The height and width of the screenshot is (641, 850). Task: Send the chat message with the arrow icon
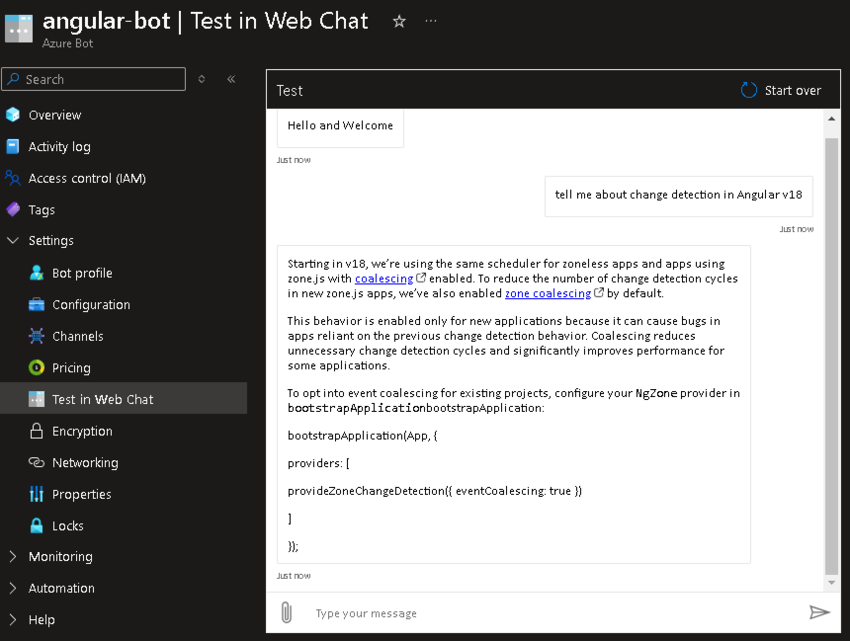coord(819,612)
